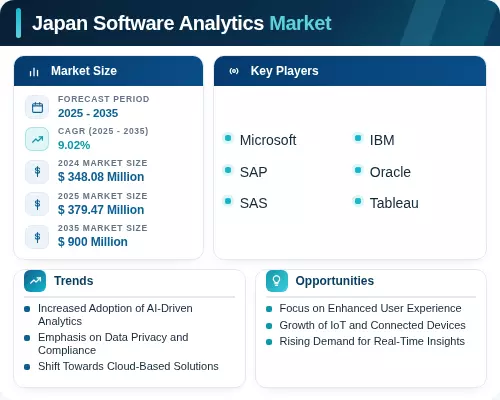Click the bullet dot next to SAP
Viewport: 500px width, 400px height.
228,170
